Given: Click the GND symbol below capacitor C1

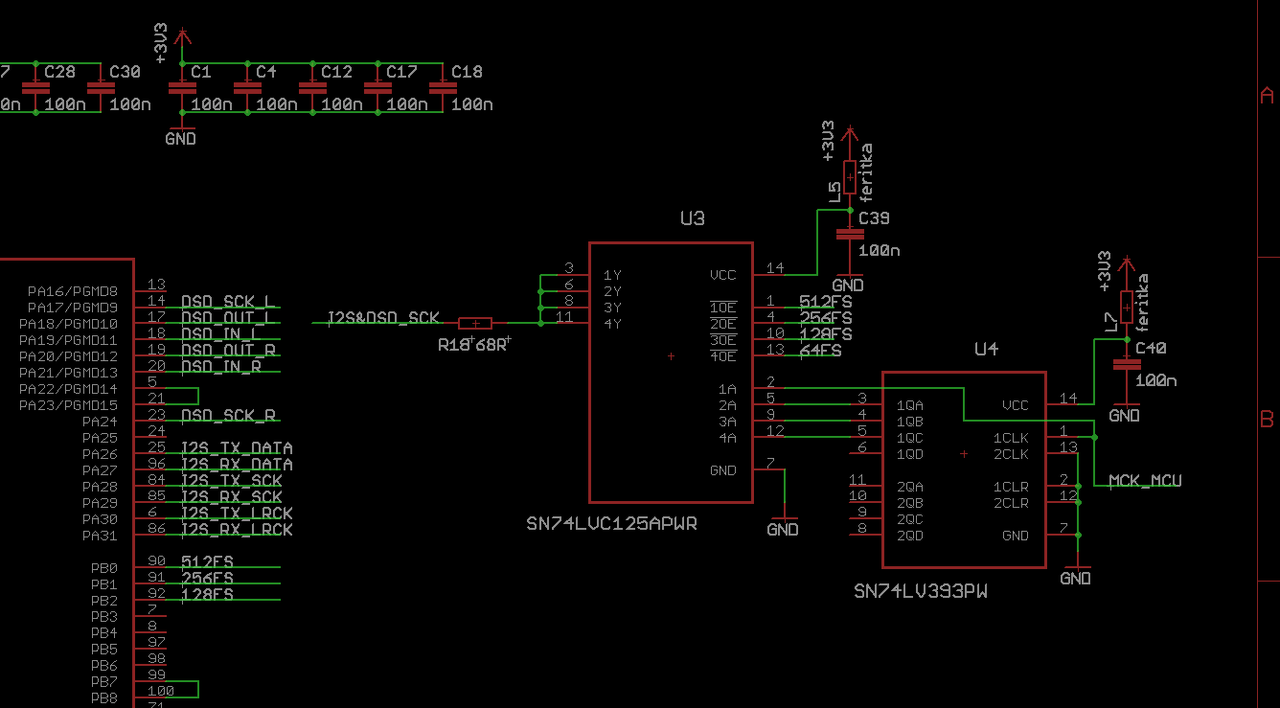Looking at the screenshot, I should 181,135.
